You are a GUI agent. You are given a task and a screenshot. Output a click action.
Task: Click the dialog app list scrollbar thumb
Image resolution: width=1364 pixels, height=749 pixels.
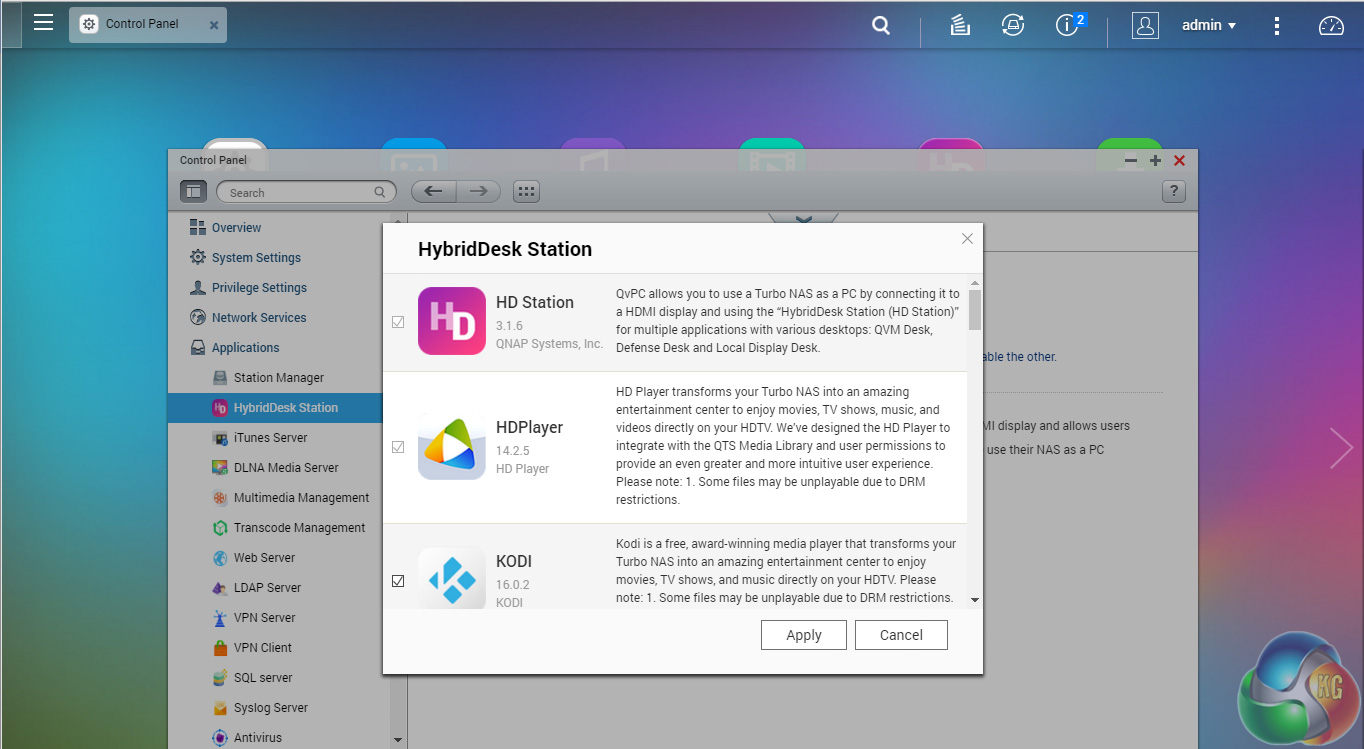pos(975,310)
